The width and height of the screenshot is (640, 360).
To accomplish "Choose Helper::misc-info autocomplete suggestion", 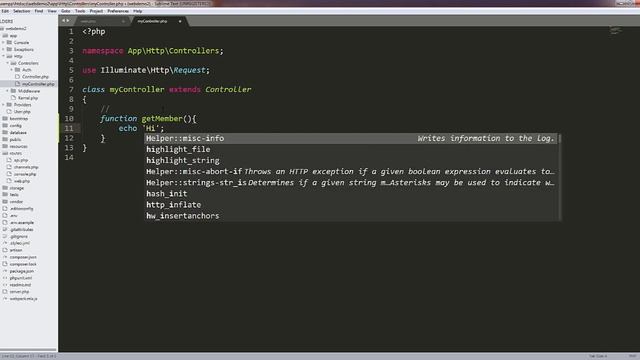I will [x=351, y=138].
